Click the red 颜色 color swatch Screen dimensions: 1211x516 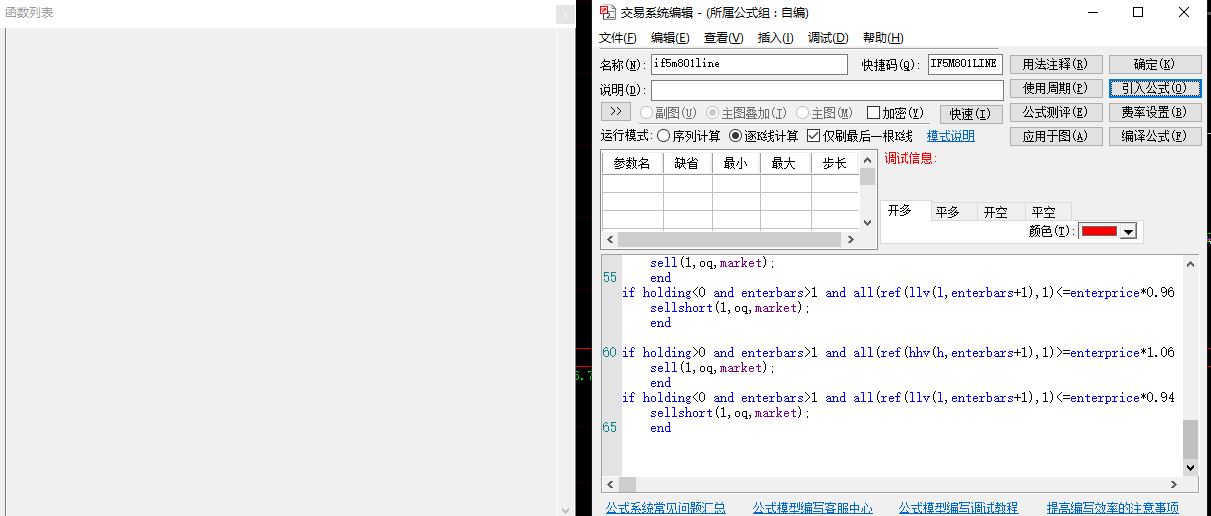1099,231
